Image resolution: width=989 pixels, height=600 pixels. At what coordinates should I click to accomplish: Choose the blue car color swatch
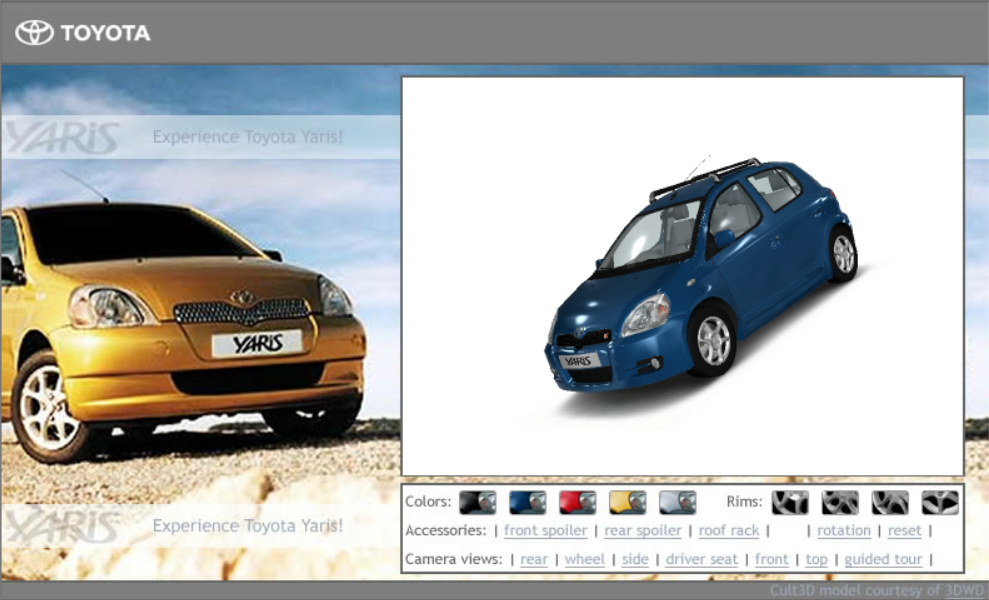[x=527, y=502]
